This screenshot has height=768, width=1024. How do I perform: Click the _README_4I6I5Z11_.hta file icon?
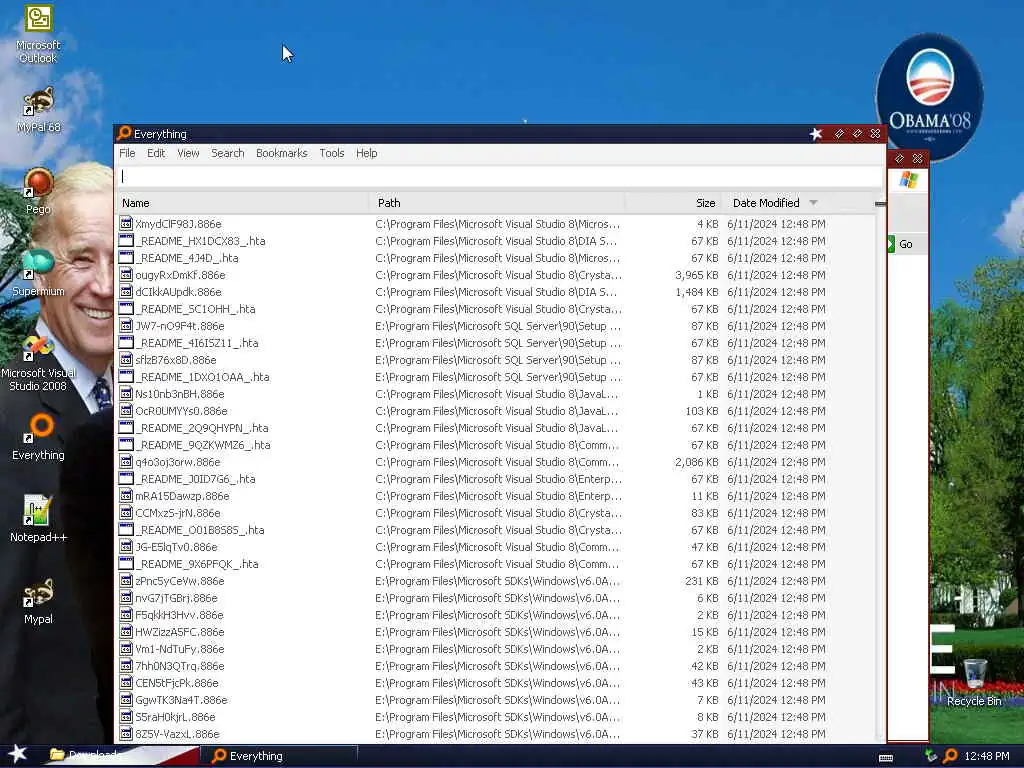pos(126,342)
